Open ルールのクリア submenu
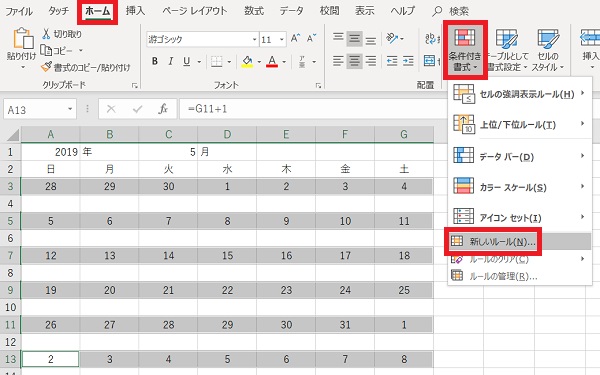Image resolution: width=600 pixels, height=375 pixels. (520, 259)
